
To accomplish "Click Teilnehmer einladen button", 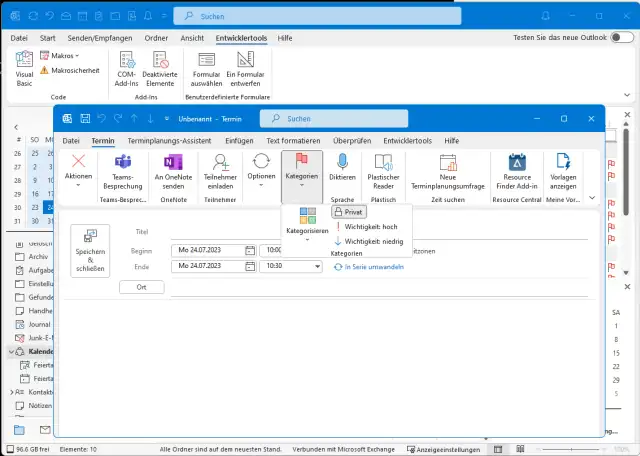I will click(220, 172).
